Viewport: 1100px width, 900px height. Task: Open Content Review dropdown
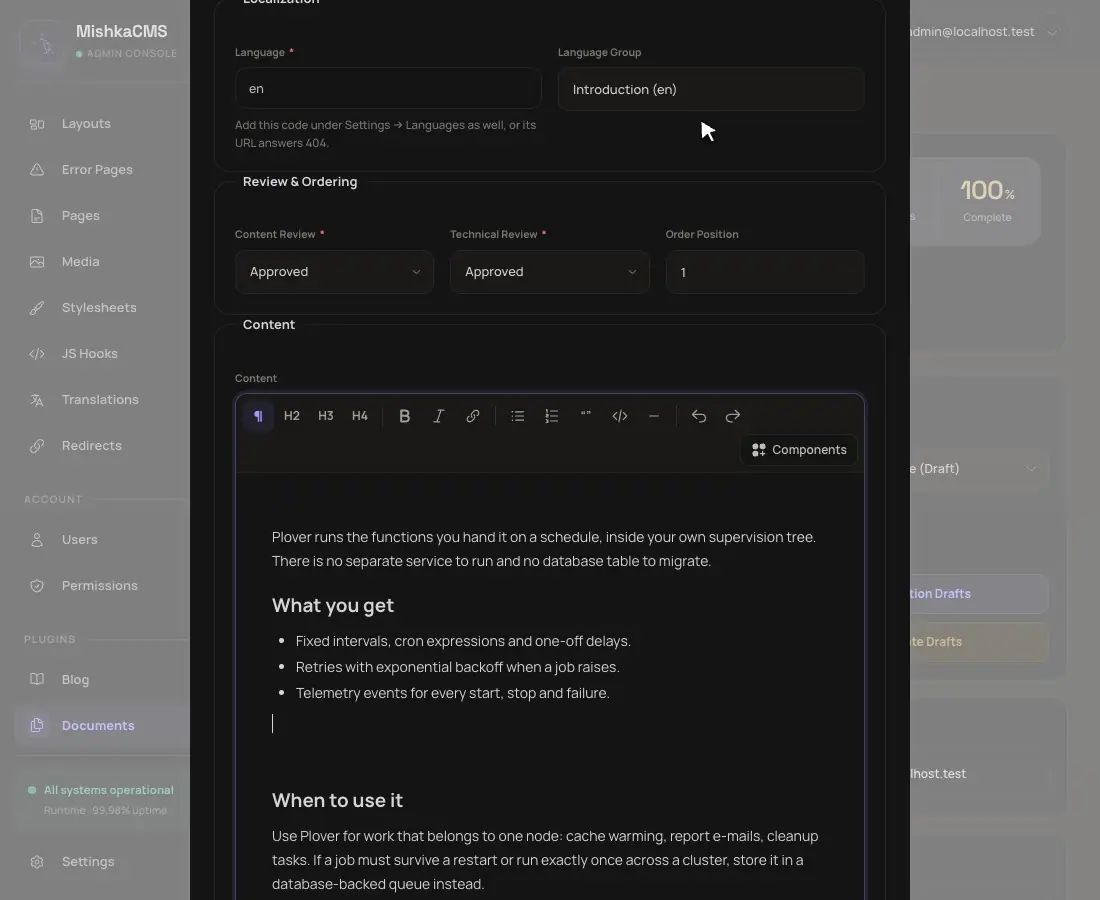335,272
